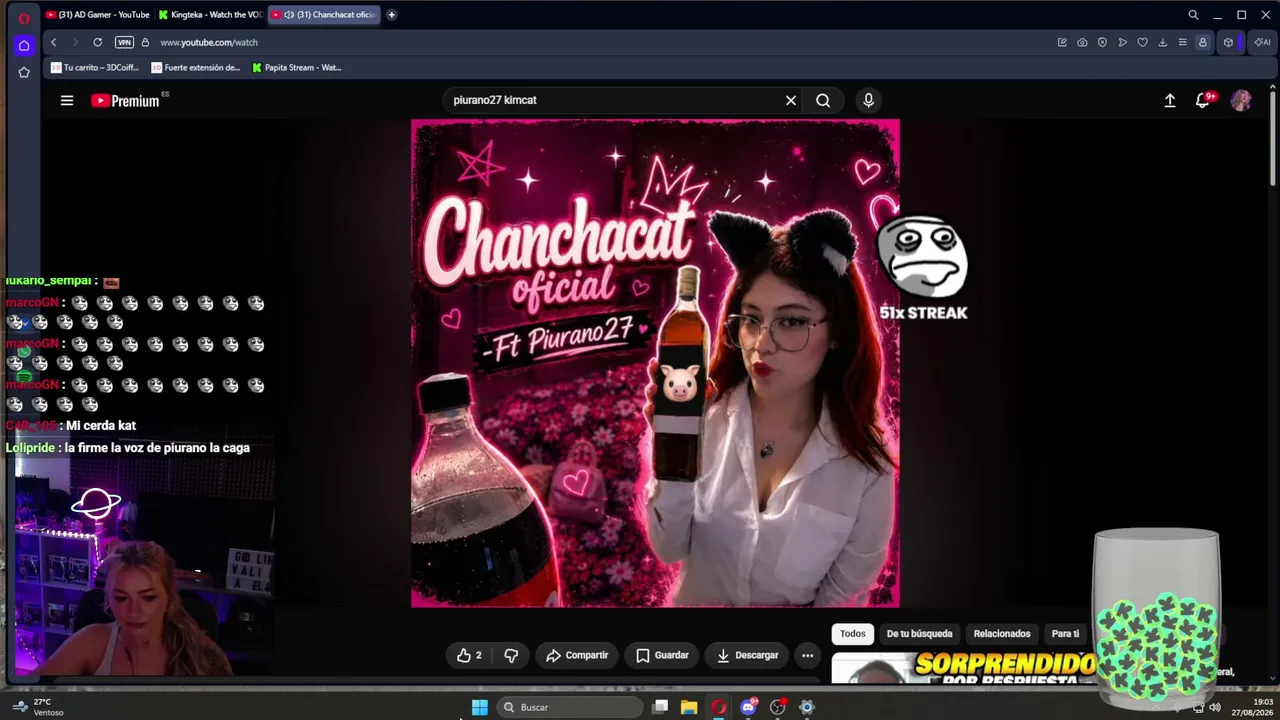Select the Para ti filter chip
The image size is (1280, 720).
click(x=1065, y=634)
